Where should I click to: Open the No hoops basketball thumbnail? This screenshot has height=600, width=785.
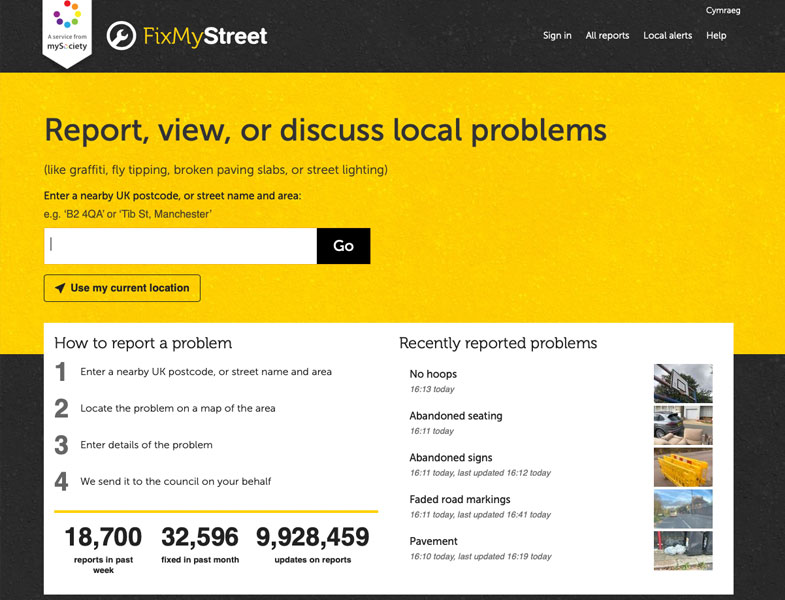tap(683, 383)
